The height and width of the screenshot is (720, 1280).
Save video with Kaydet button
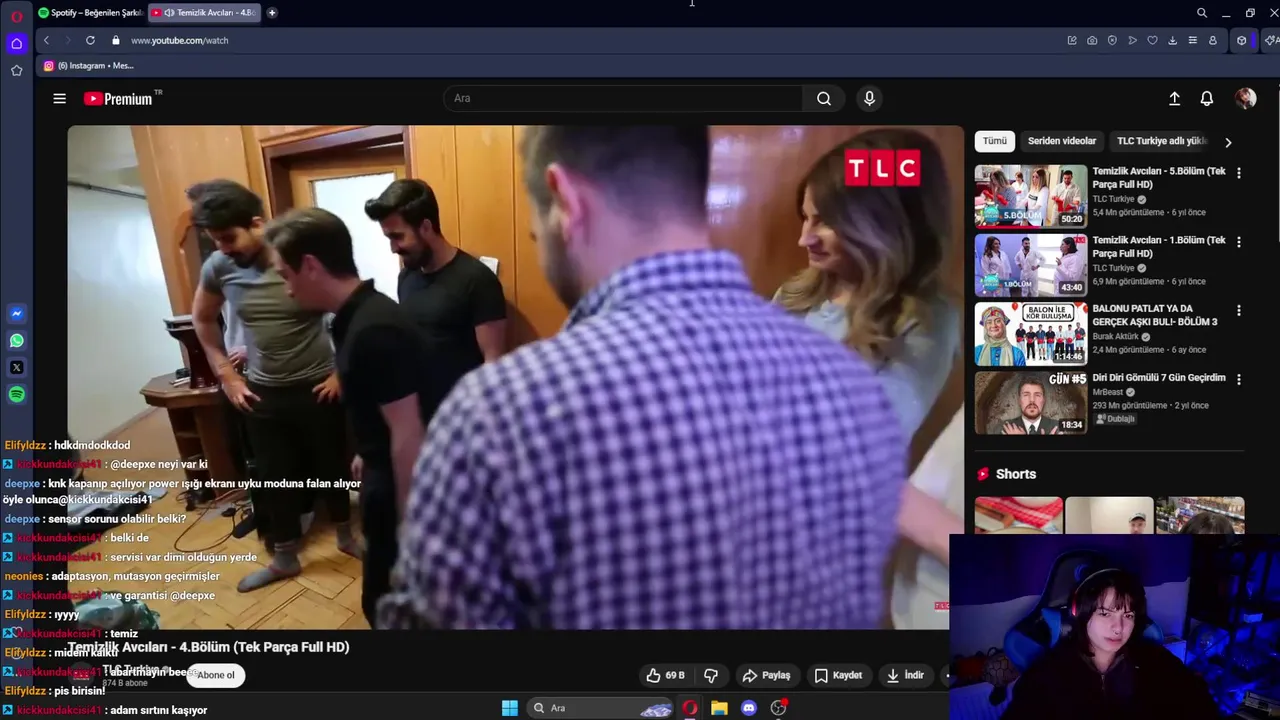pyautogui.click(x=838, y=675)
